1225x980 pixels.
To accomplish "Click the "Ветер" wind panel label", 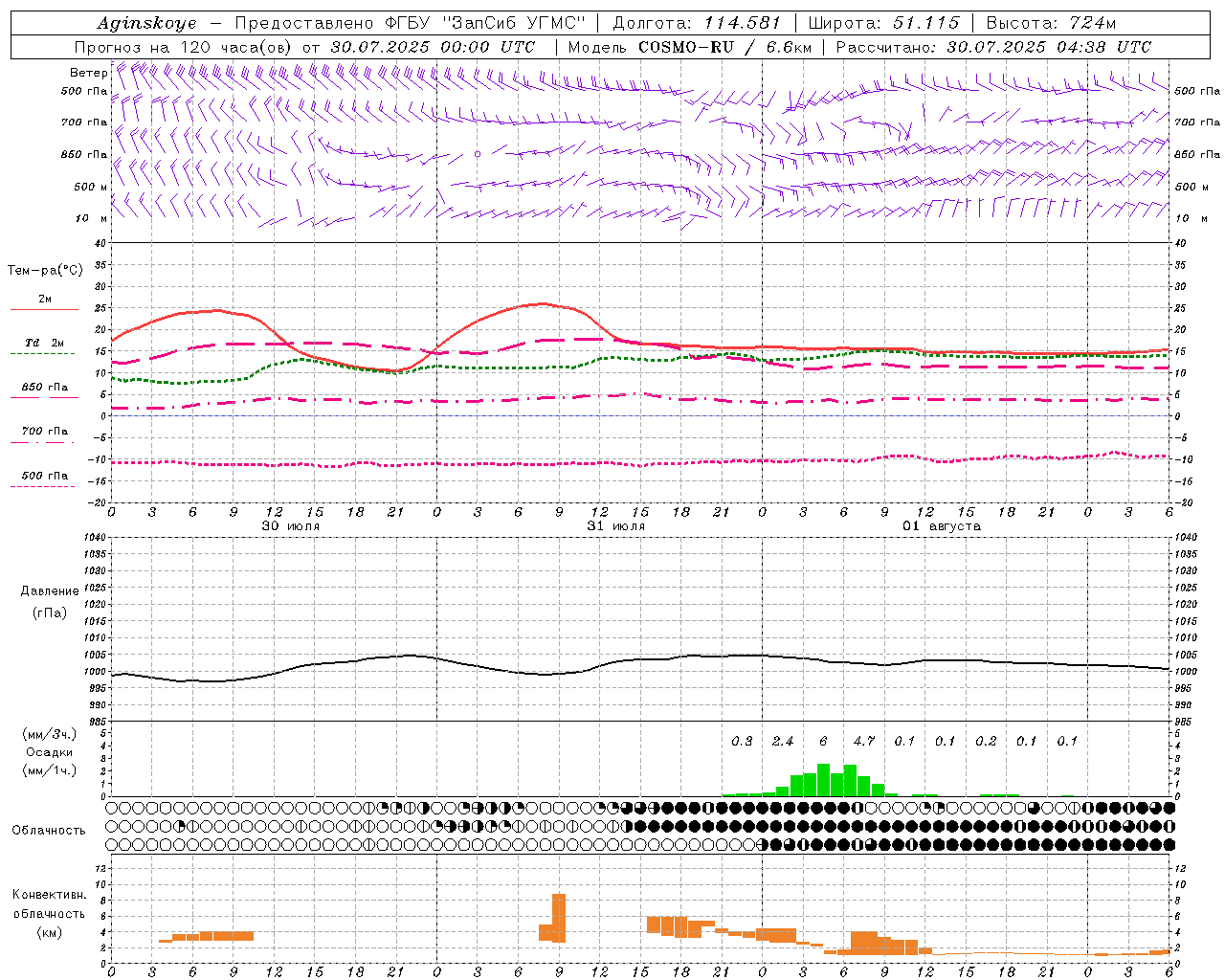I will coord(88,73).
